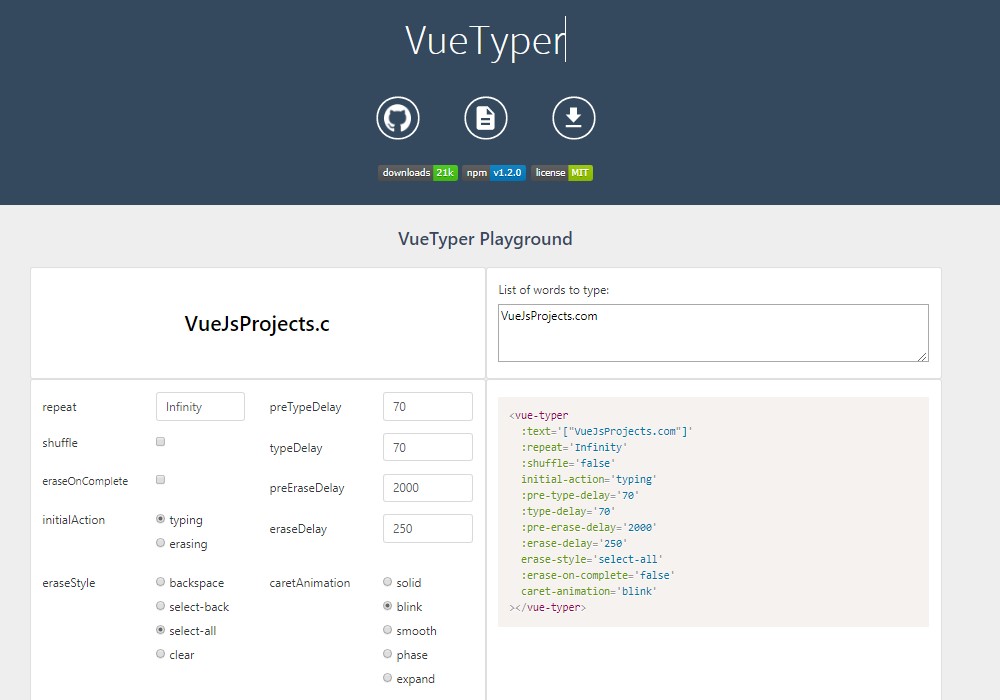Toggle the shuffle checkbox
This screenshot has height=700, width=1000.
click(161, 442)
